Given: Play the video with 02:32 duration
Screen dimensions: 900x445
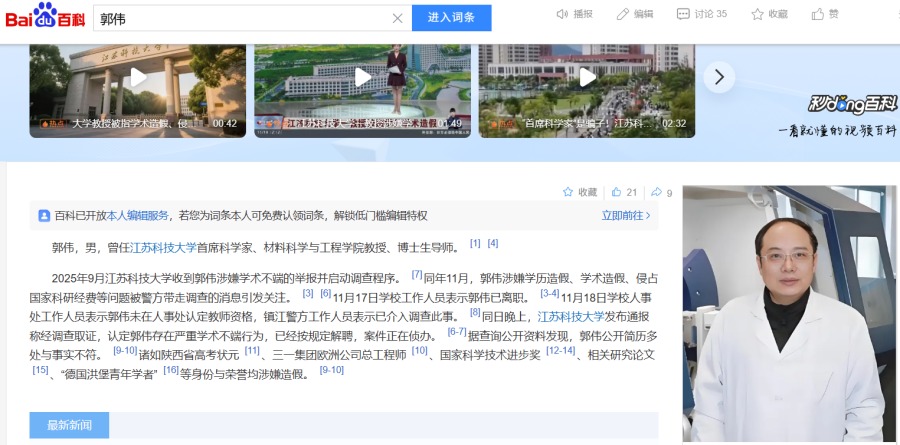Looking at the screenshot, I should click(585, 78).
